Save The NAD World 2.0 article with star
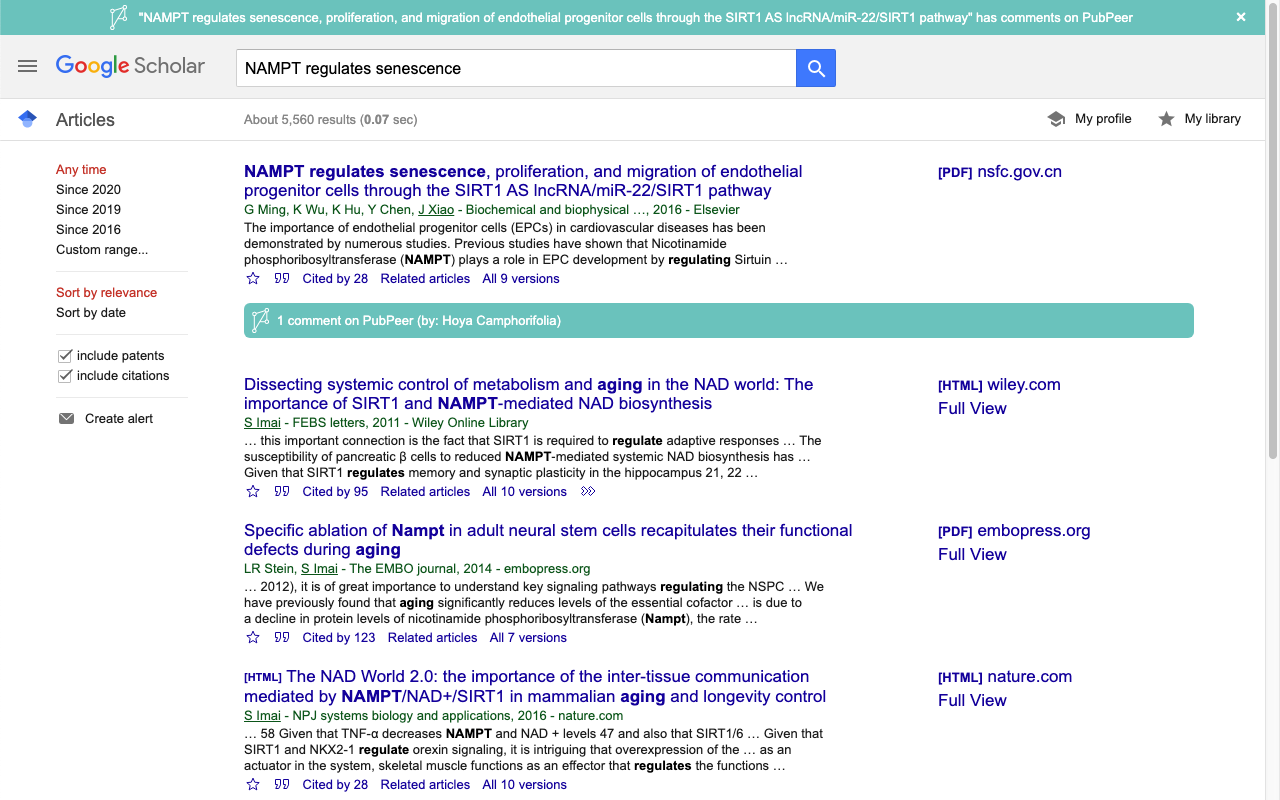The image size is (1280, 800). coord(253,785)
